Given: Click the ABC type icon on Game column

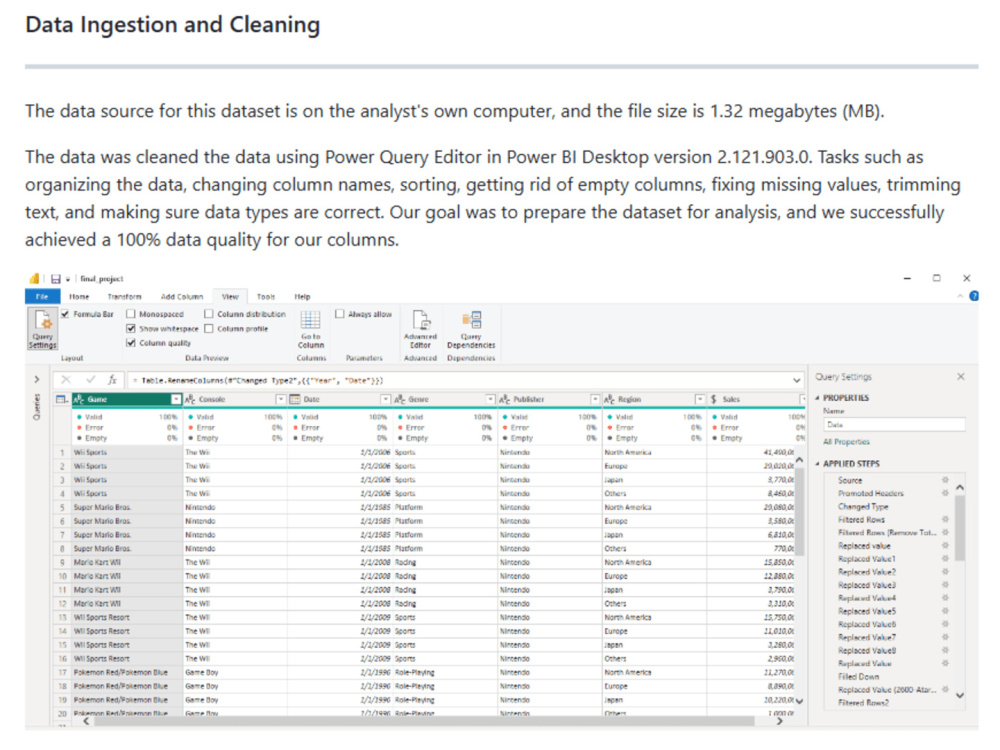Looking at the screenshot, I should coord(79,399).
